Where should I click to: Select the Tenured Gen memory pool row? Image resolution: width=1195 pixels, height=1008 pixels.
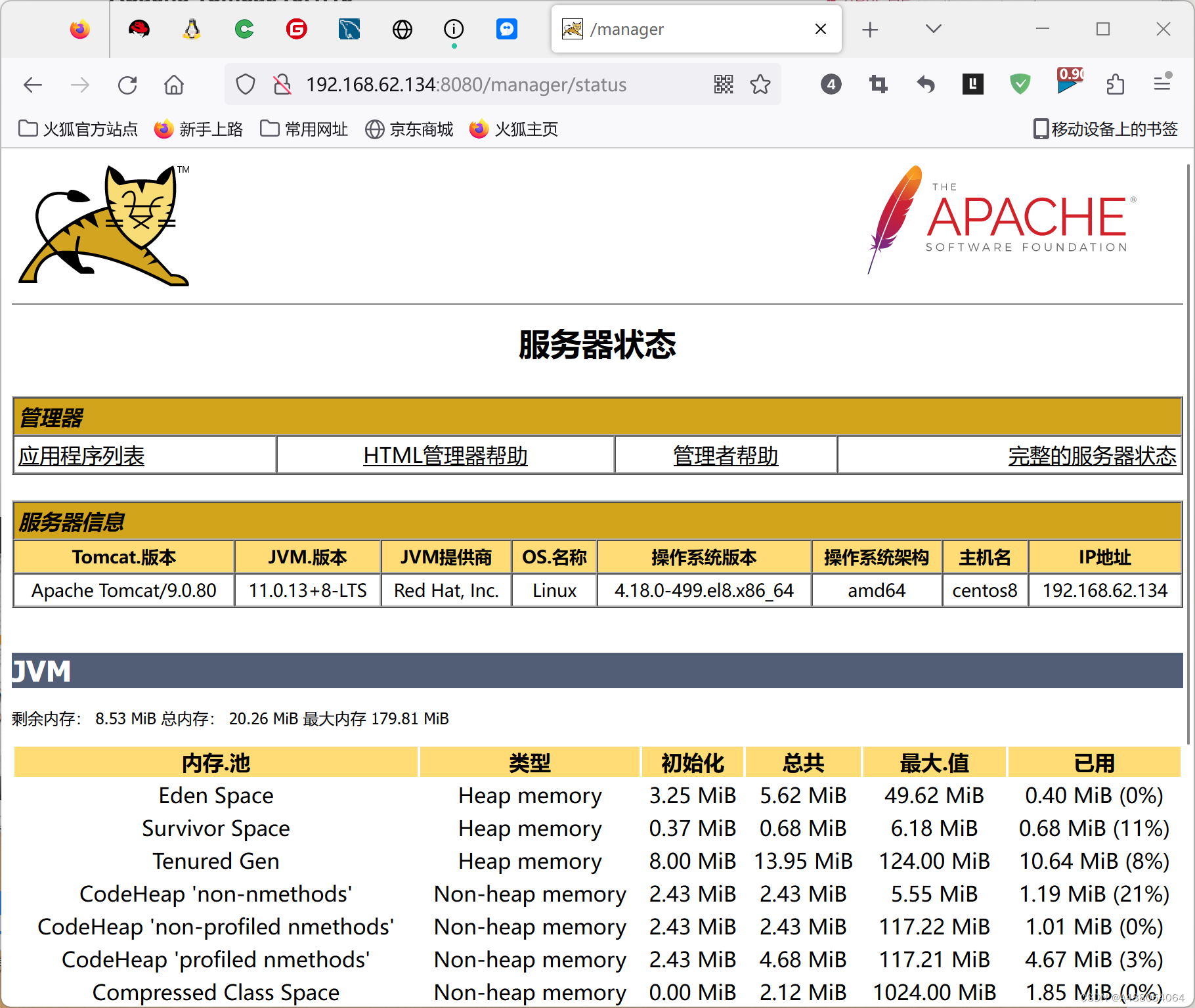597,861
